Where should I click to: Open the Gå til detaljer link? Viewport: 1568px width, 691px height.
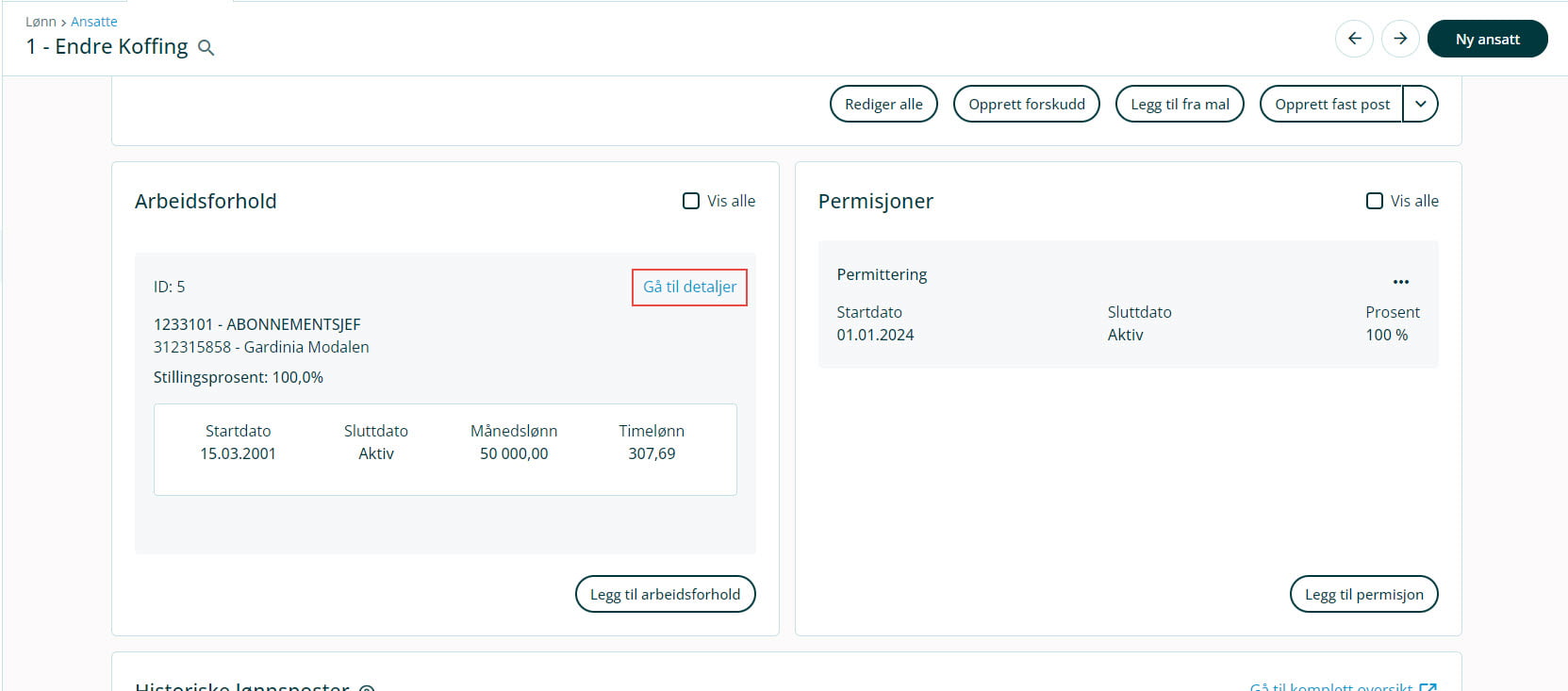pos(689,287)
